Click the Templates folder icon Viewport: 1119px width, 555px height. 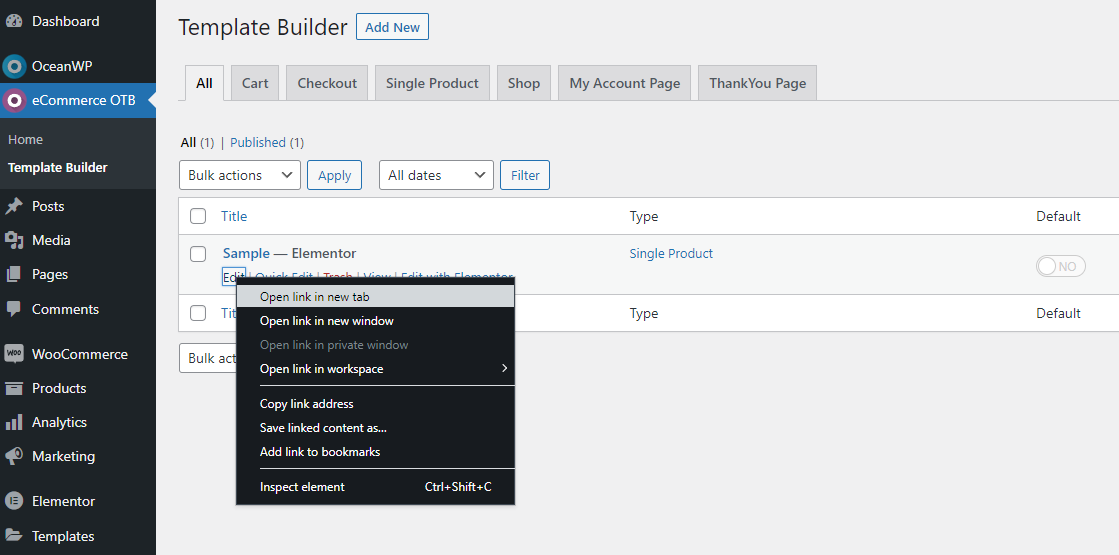click(x=14, y=536)
